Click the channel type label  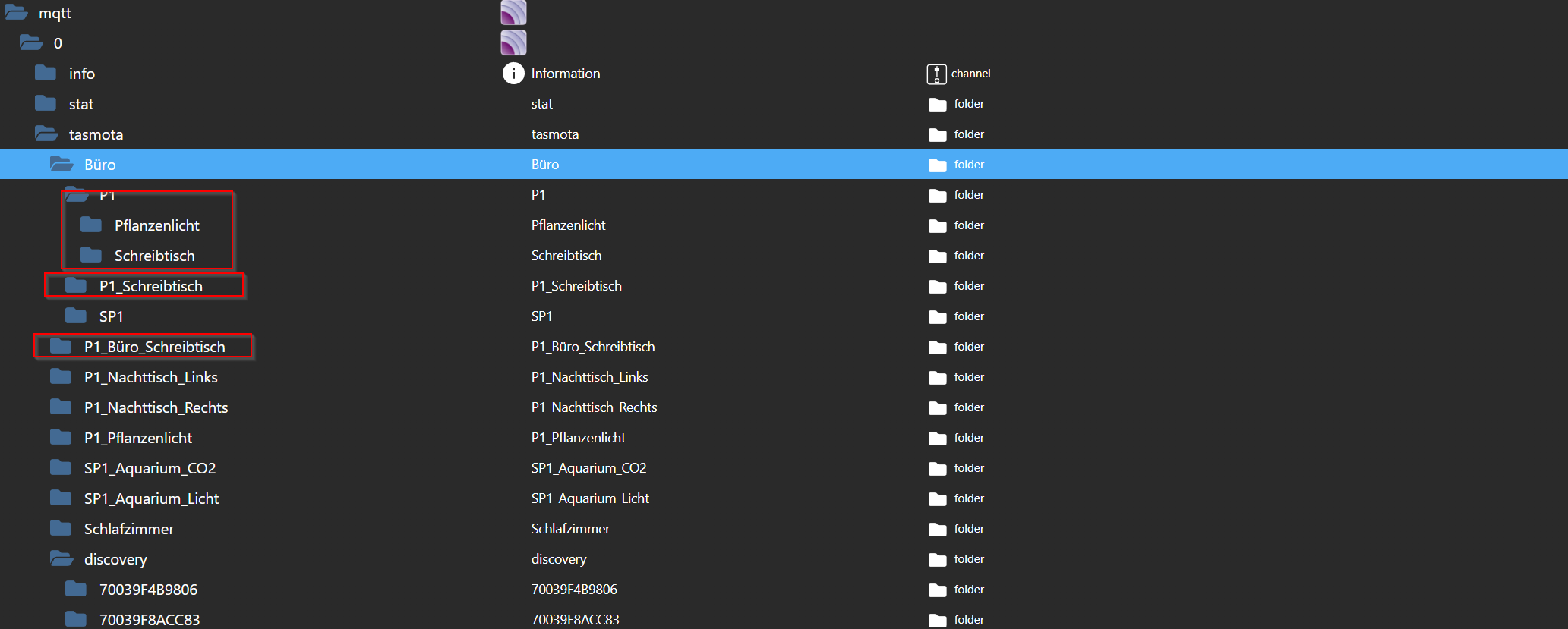[971, 74]
